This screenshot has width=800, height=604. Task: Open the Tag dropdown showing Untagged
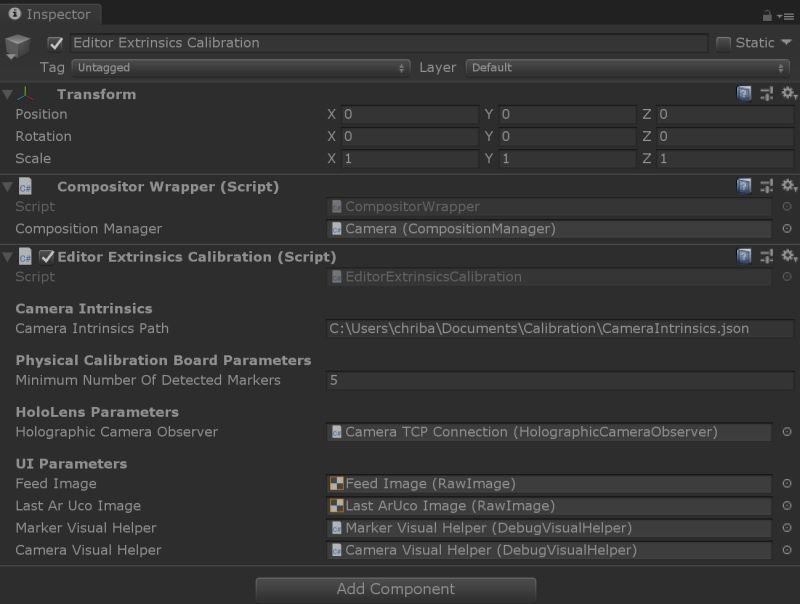click(240, 67)
